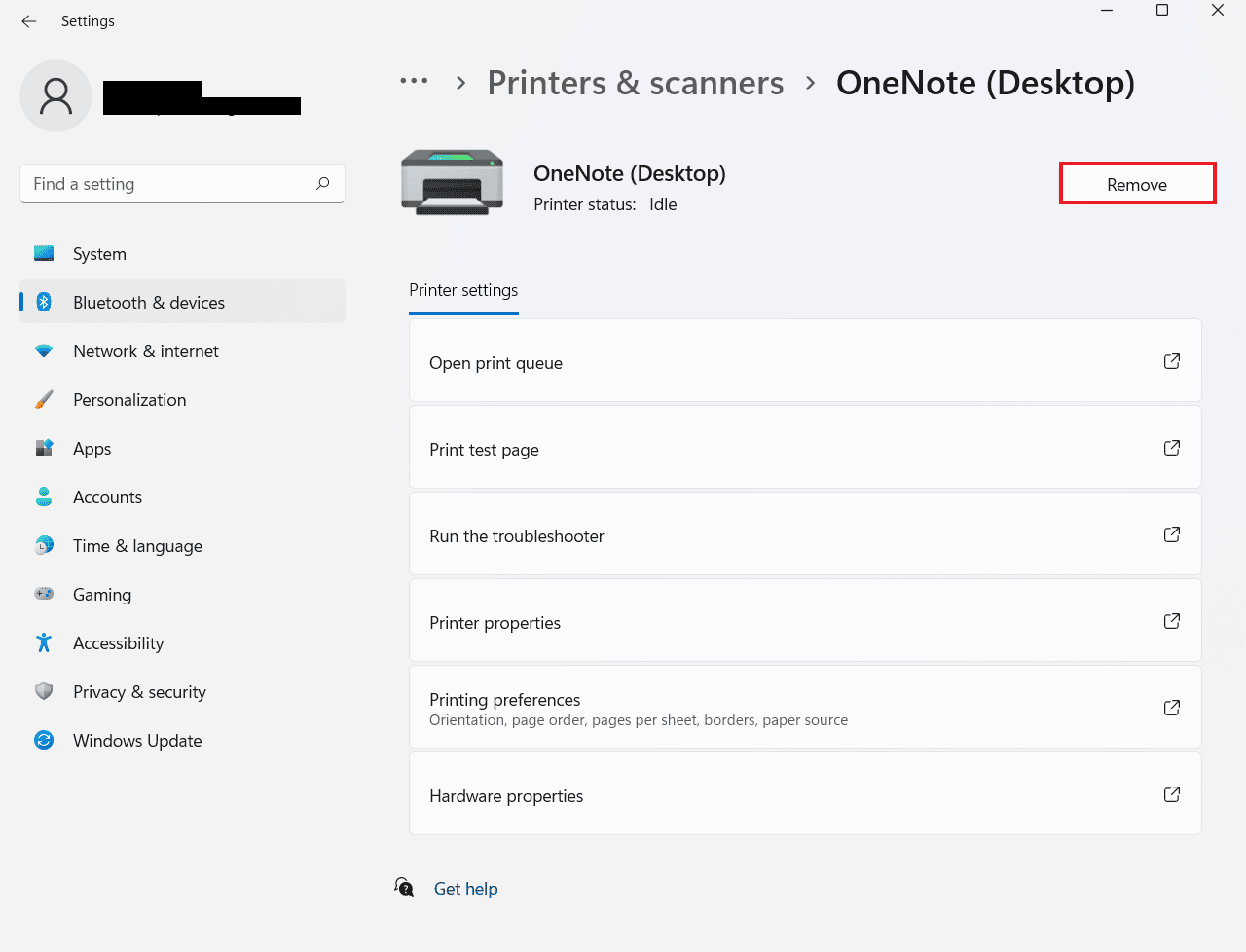Select Gaming in the sidebar
This screenshot has height=952, width=1246.
tap(182, 595)
